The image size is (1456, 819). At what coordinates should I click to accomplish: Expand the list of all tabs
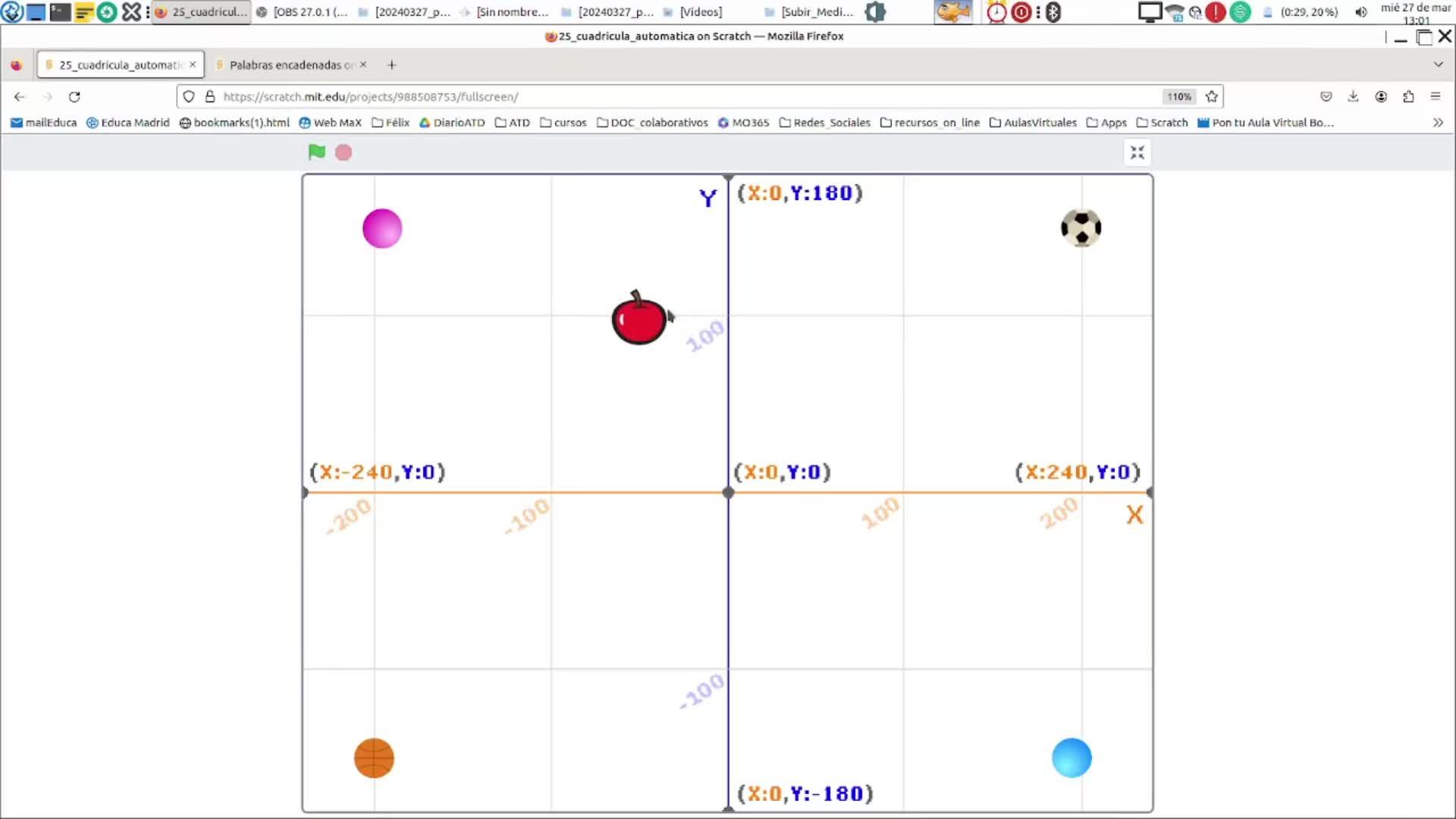(x=1438, y=64)
